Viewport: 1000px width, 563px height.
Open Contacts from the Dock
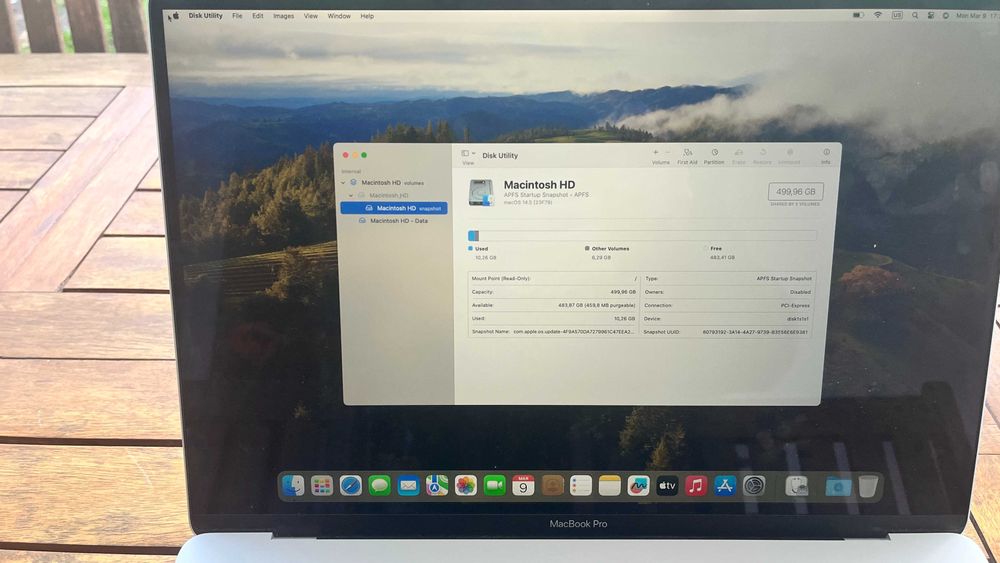click(552, 486)
